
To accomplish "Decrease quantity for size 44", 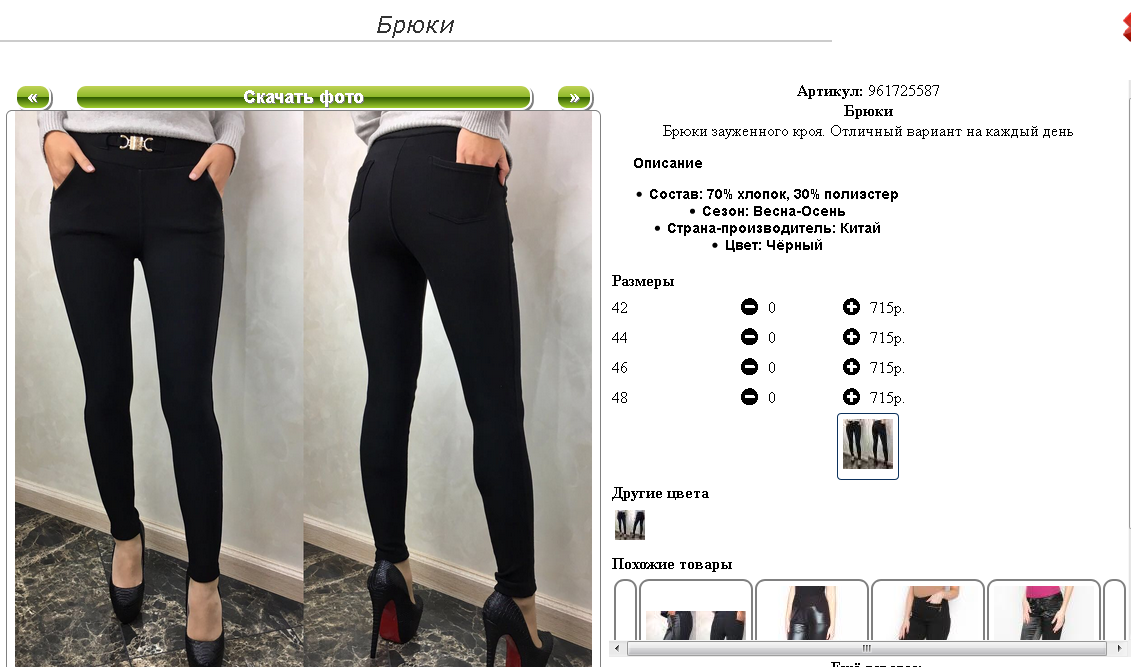I will tap(749, 337).
